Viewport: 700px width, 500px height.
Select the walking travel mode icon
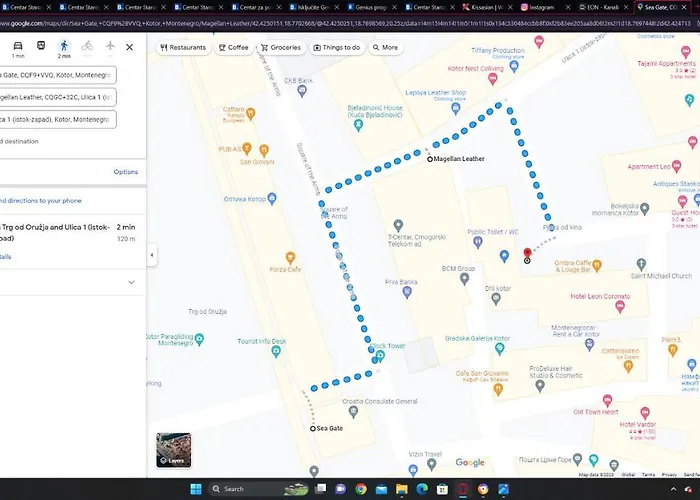(x=64, y=46)
